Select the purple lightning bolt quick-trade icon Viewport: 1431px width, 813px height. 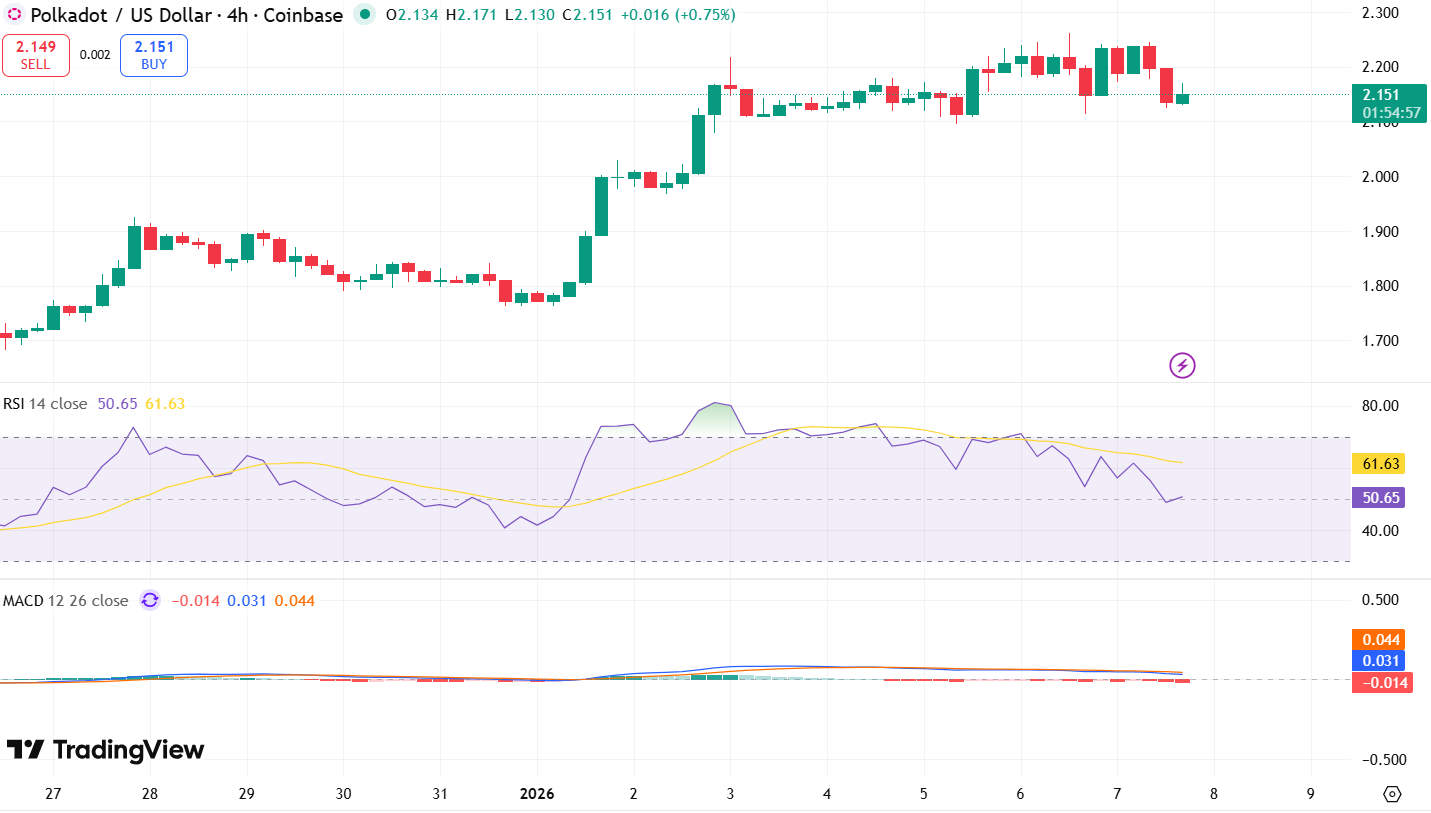[x=1182, y=366]
